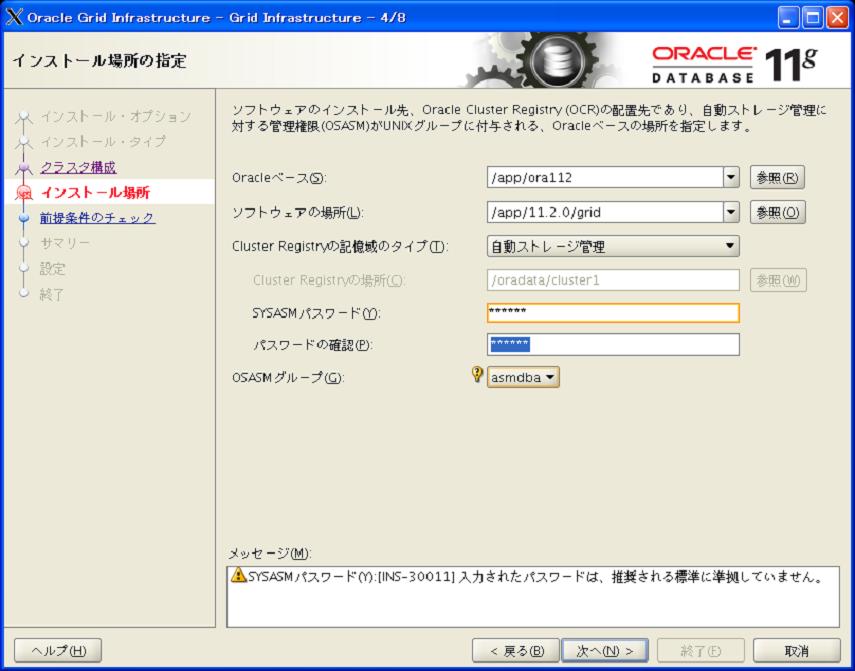The height and width of the screenshot is (671, 855).
Task: Click the クラスタ構成 step node icon
Action: [23, 167]
